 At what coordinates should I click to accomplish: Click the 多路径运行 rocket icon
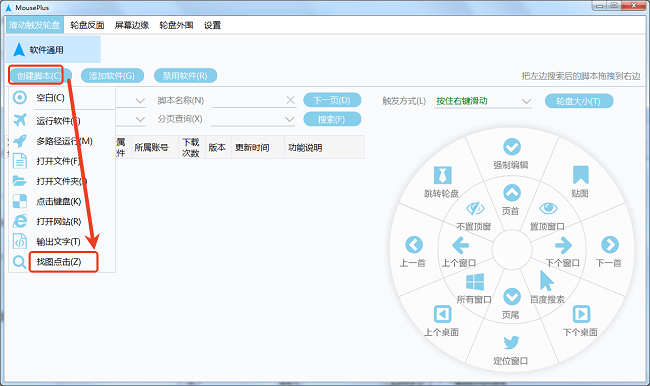point(20,141)
